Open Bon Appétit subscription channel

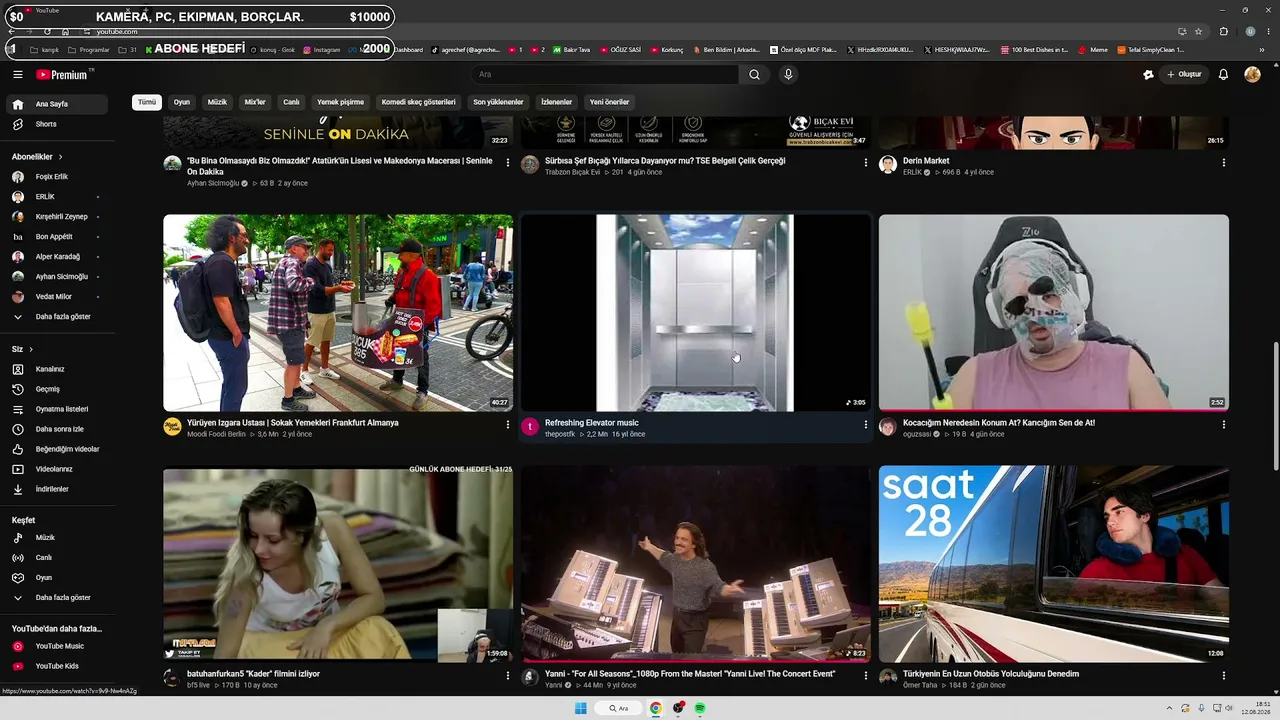[57, 237]
